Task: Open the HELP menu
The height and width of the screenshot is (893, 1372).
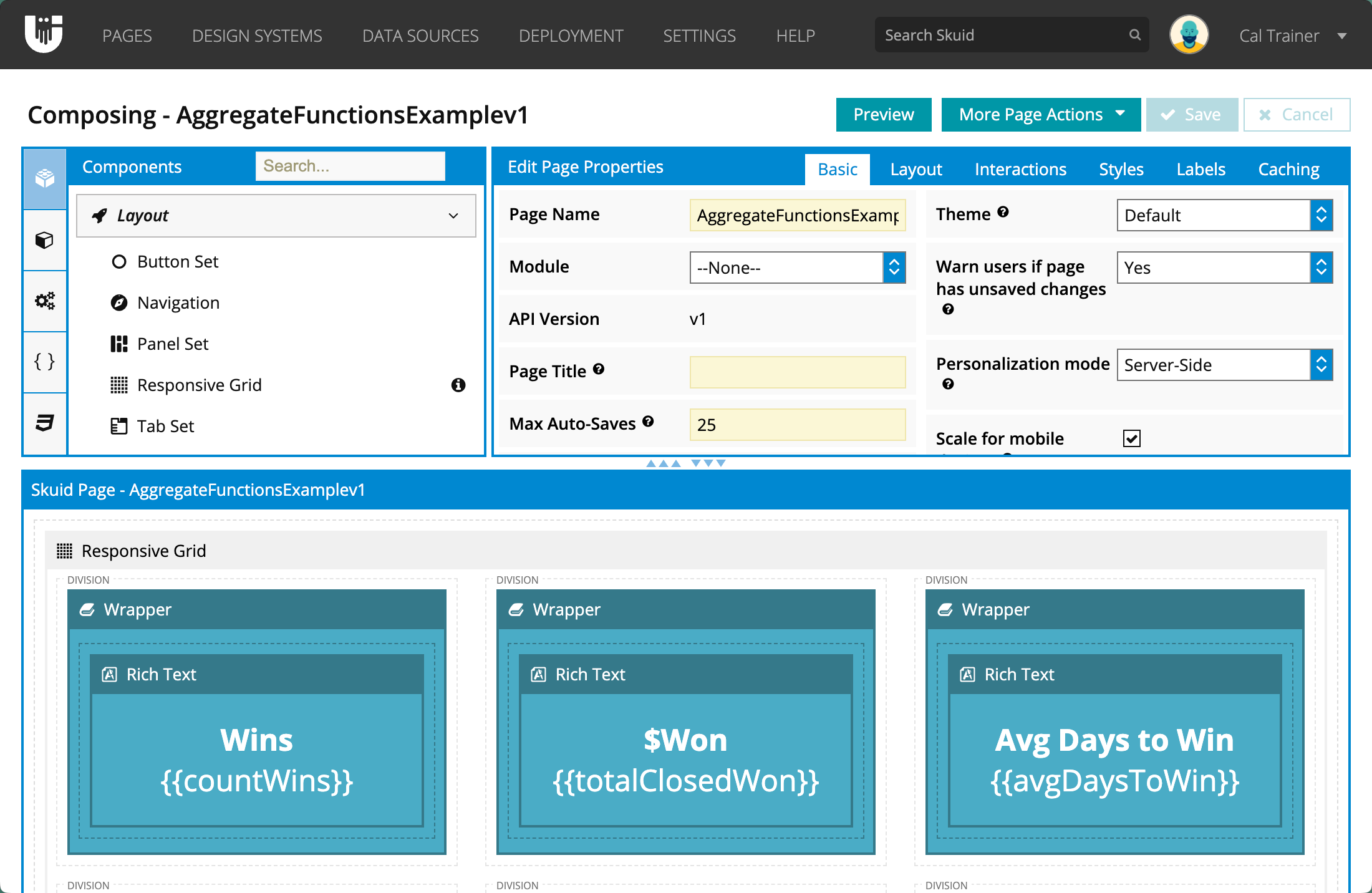Action: [796, 36]
